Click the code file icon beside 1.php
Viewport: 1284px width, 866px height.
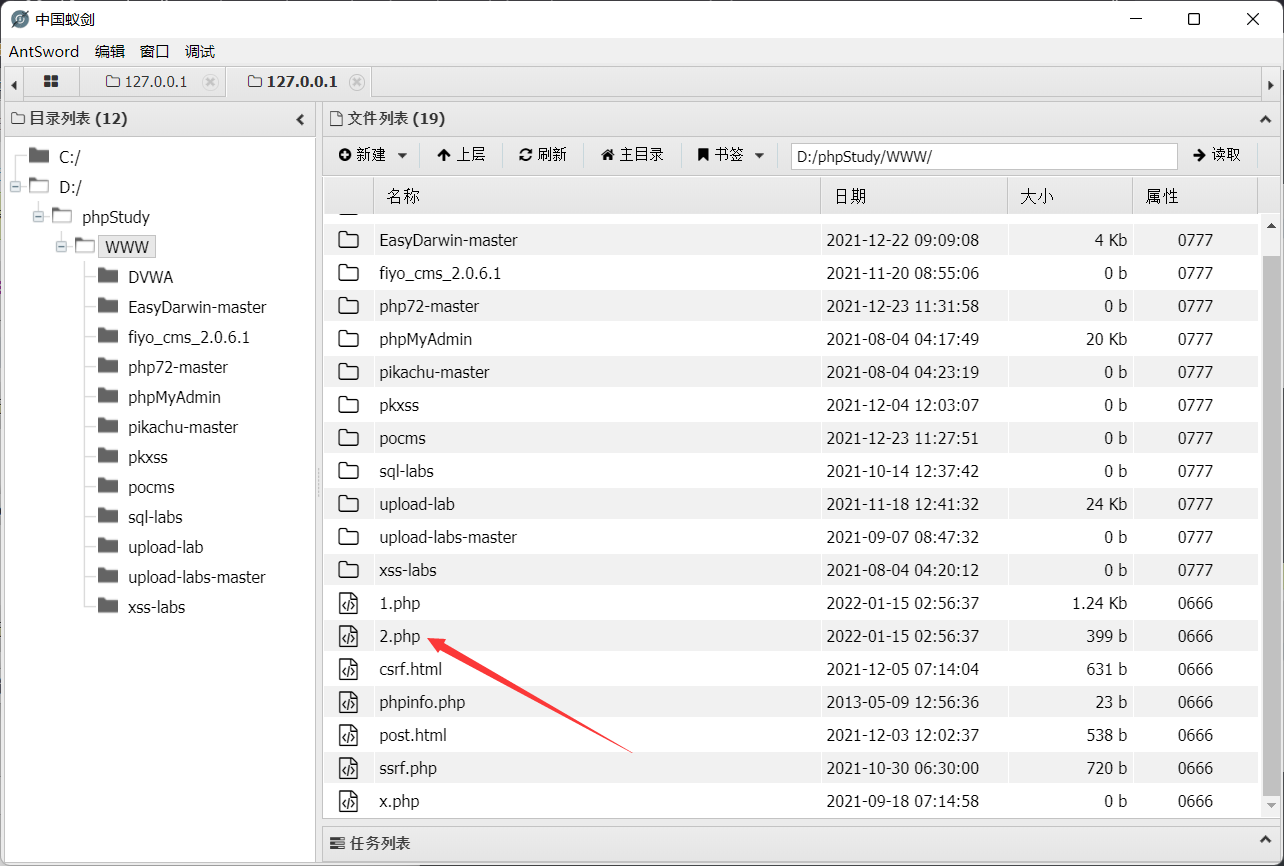point(348,603)
